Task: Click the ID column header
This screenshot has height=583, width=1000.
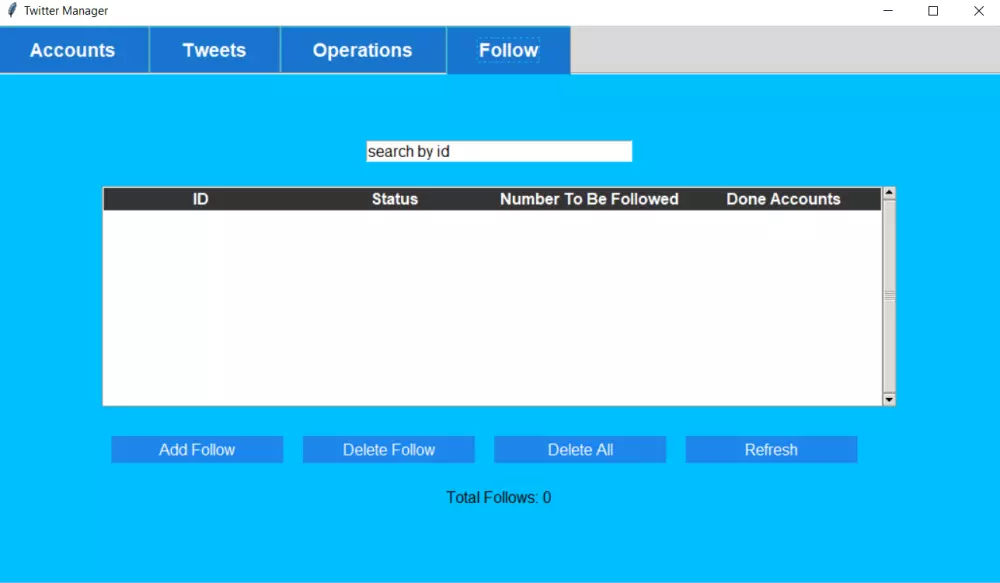Action: click(x=201, y=199)
